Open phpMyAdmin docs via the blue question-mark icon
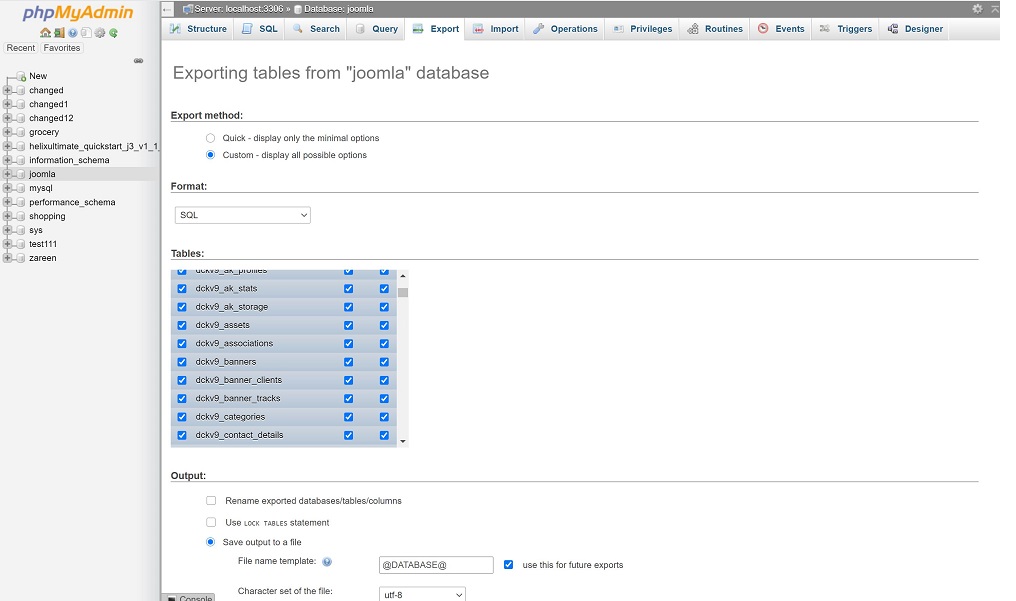1016x601 pixels. [73, 32]
